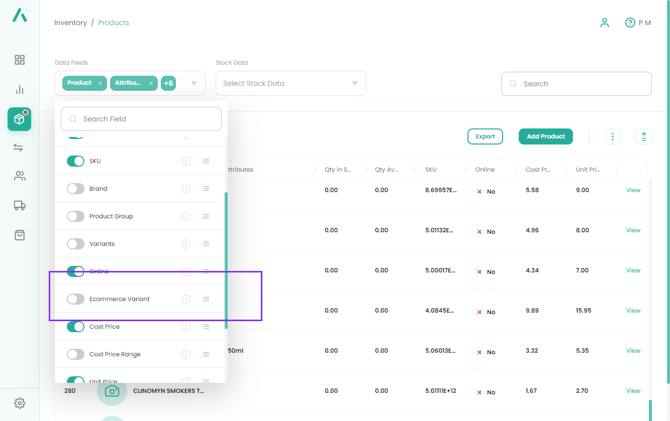Enable the Brand field toggle
The width and height of the screenshot is (670, 421).
(75, 188)
